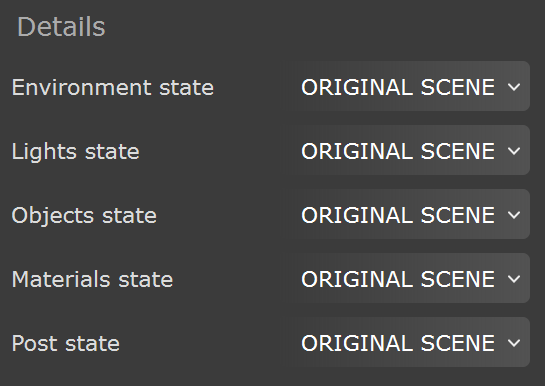Viewport: 545px width, 386px height.
Task: Open the Materials state ORIGINAL SCENE dropdown
Action: tap(412, 278)
